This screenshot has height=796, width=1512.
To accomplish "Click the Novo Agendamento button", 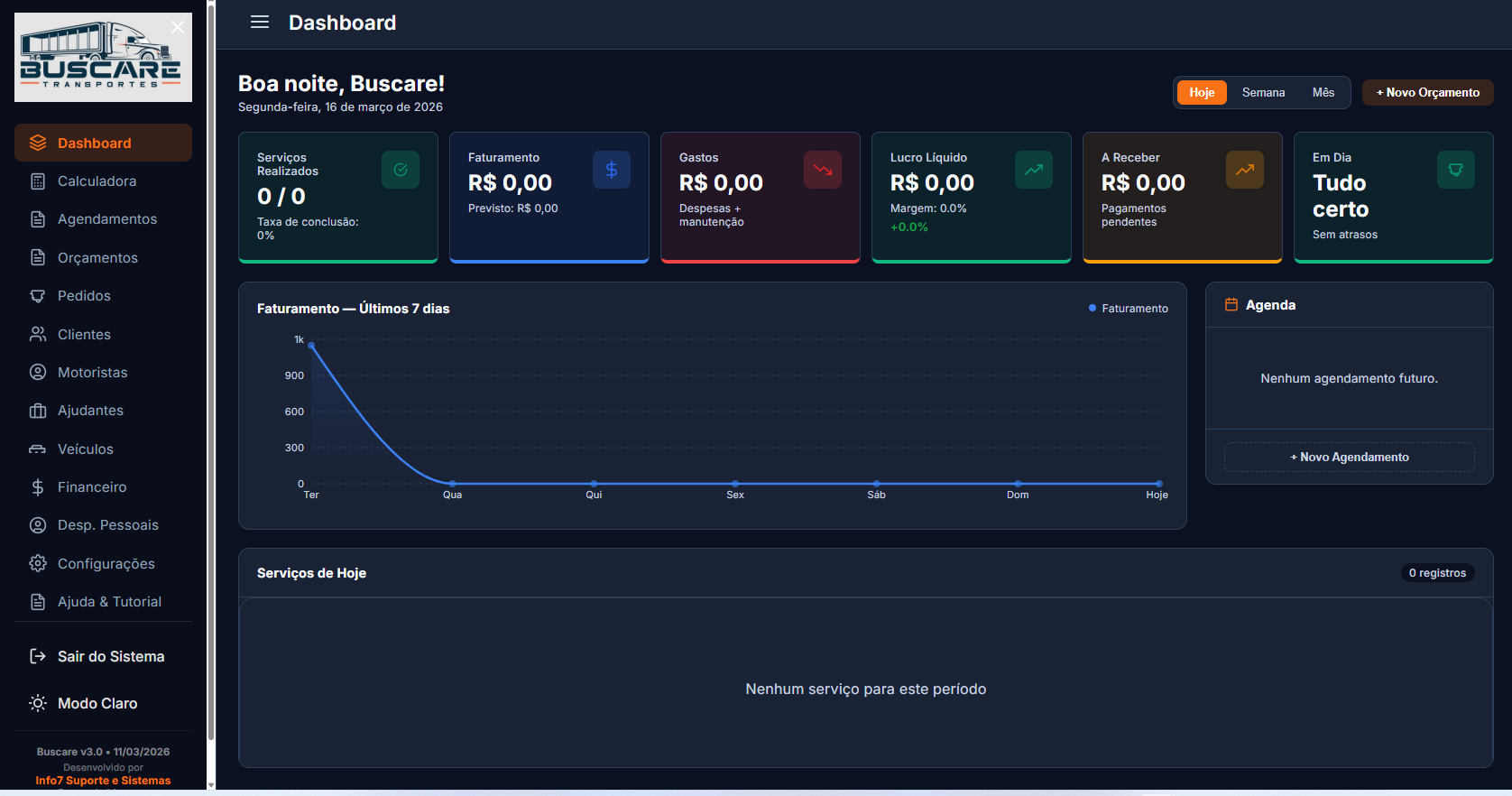I will (1349, 458).
